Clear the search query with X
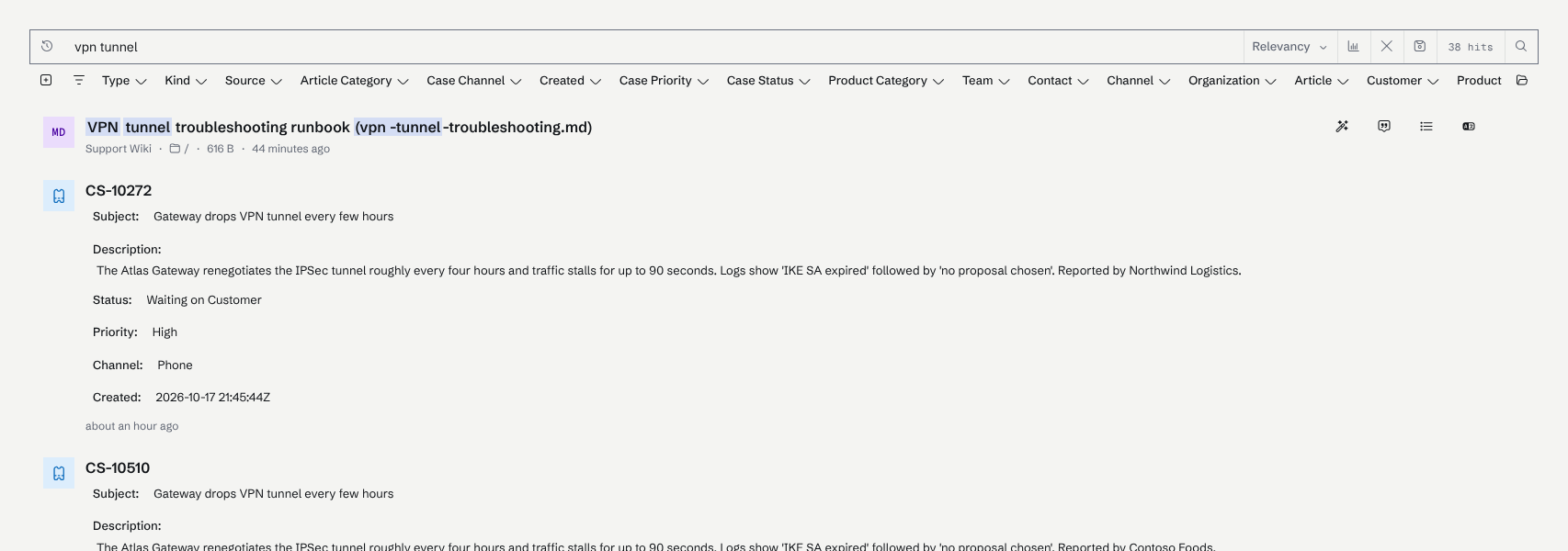Image resolution: width=1568 pixels, height=551 pixels. pyautogui.click(x=1387, y=46)
